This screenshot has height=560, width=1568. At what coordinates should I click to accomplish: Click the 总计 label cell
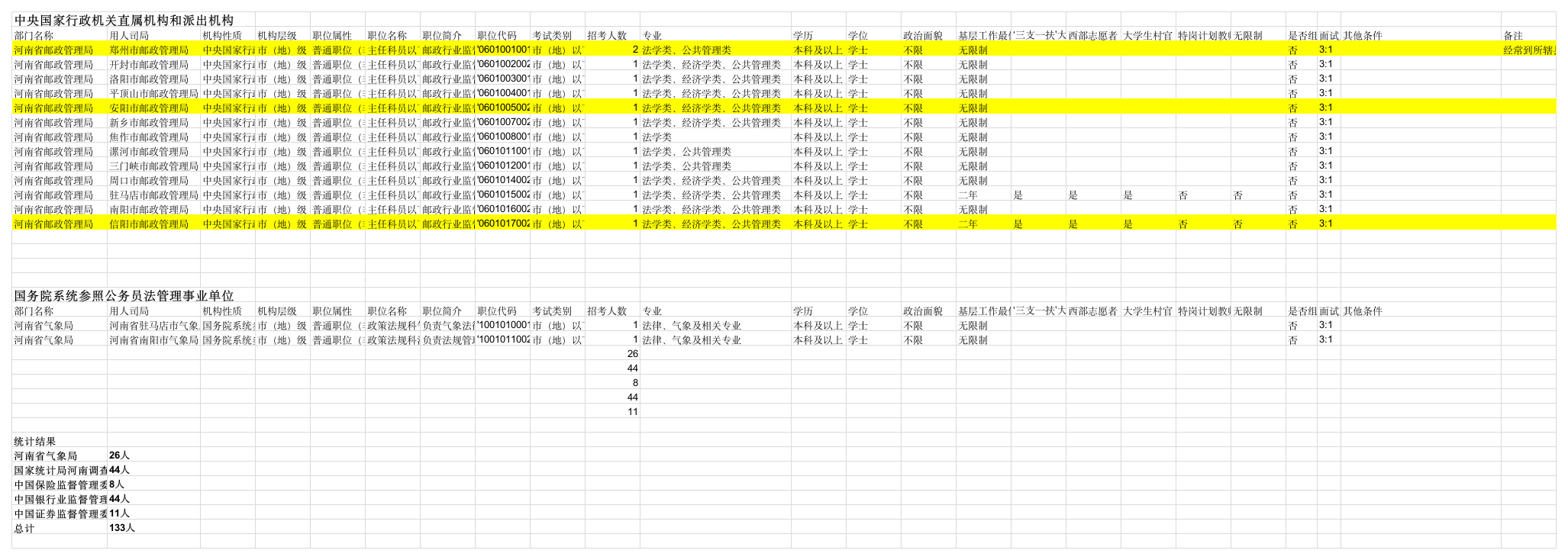point(60,528)
